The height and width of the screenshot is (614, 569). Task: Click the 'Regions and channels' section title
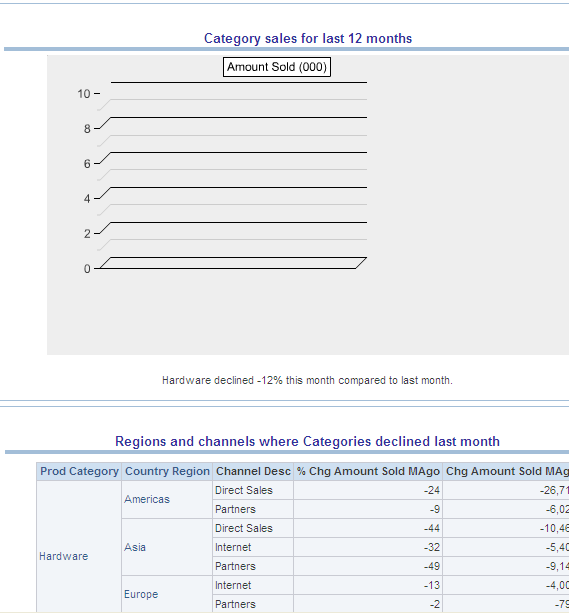coord(307,441)
